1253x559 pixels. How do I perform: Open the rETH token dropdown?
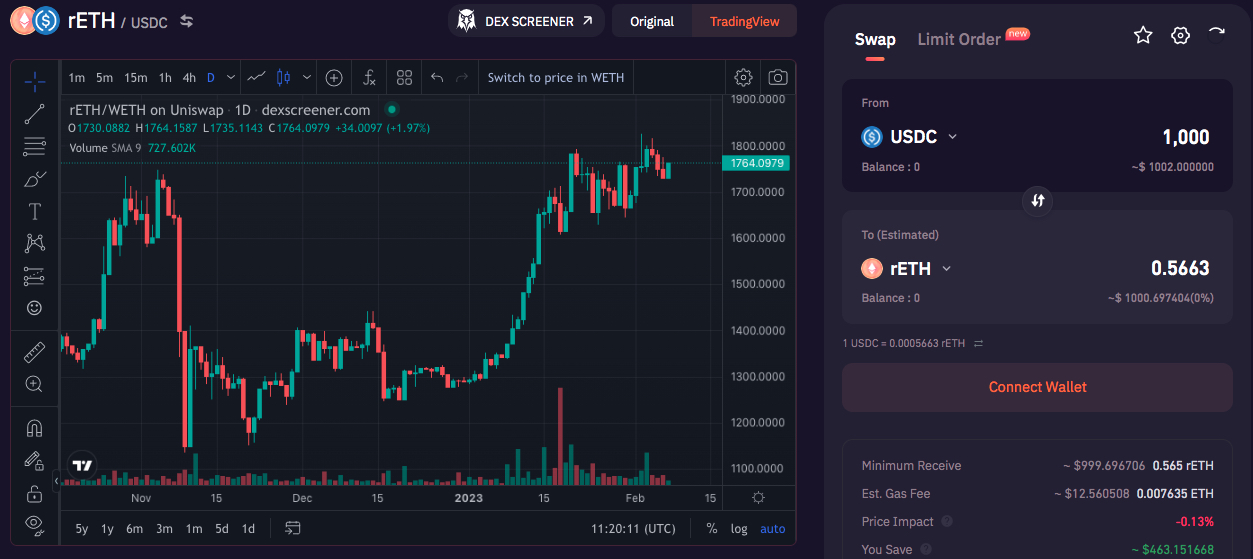click(x=906, y=268)
